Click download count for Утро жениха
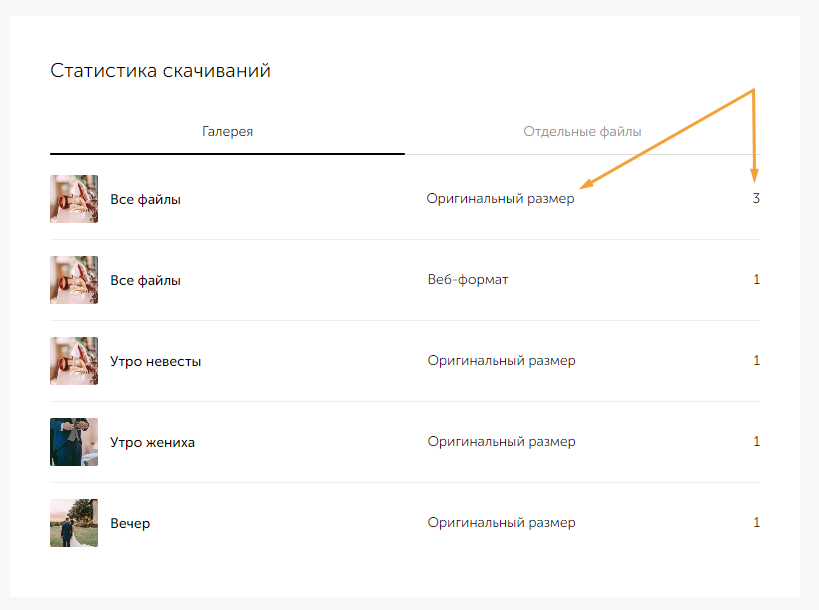Screen dimensions: 819x610 click(756, 442)
